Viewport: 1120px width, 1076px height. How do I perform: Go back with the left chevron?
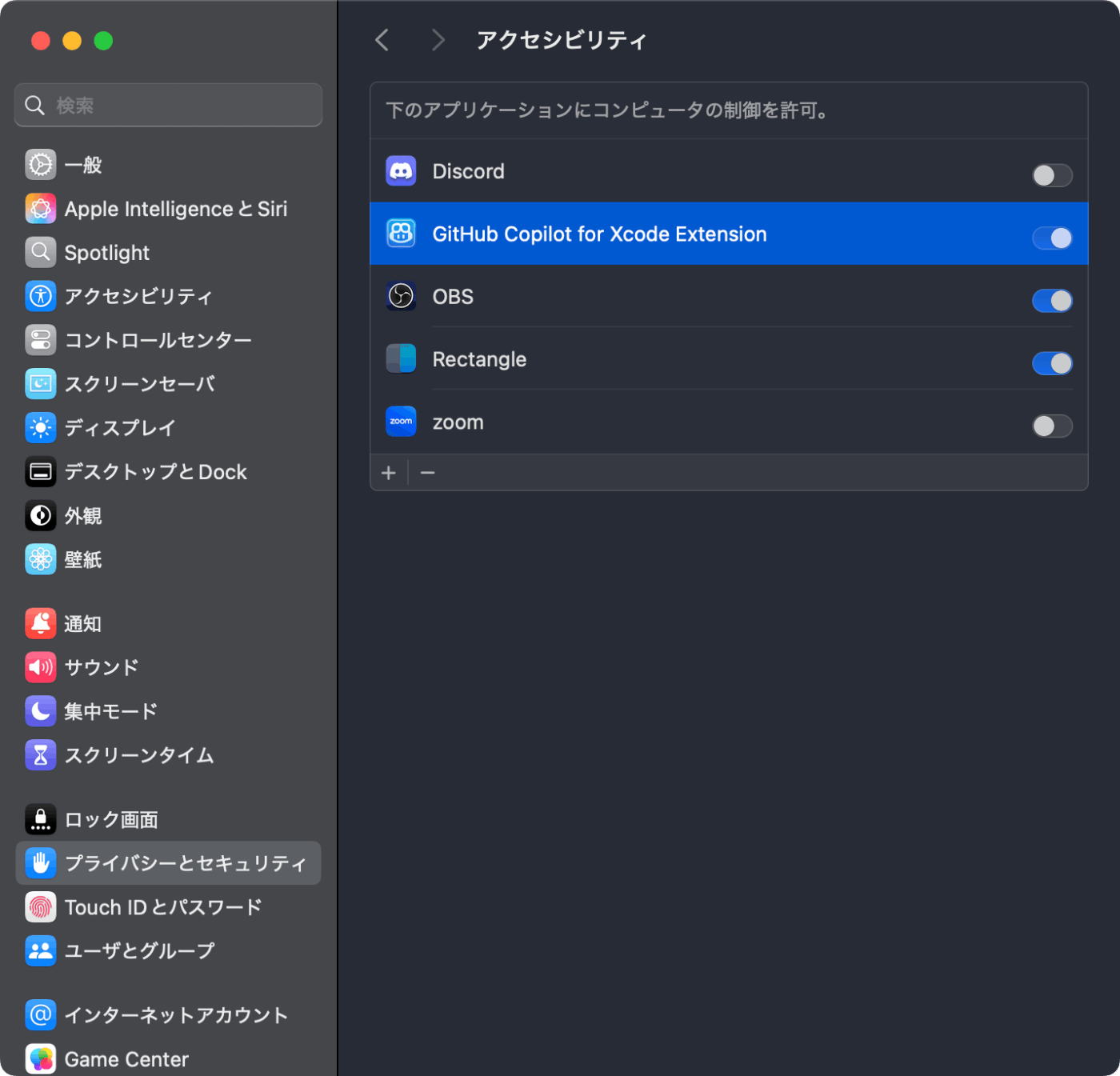pyautogui.click(x=382, y=40)
